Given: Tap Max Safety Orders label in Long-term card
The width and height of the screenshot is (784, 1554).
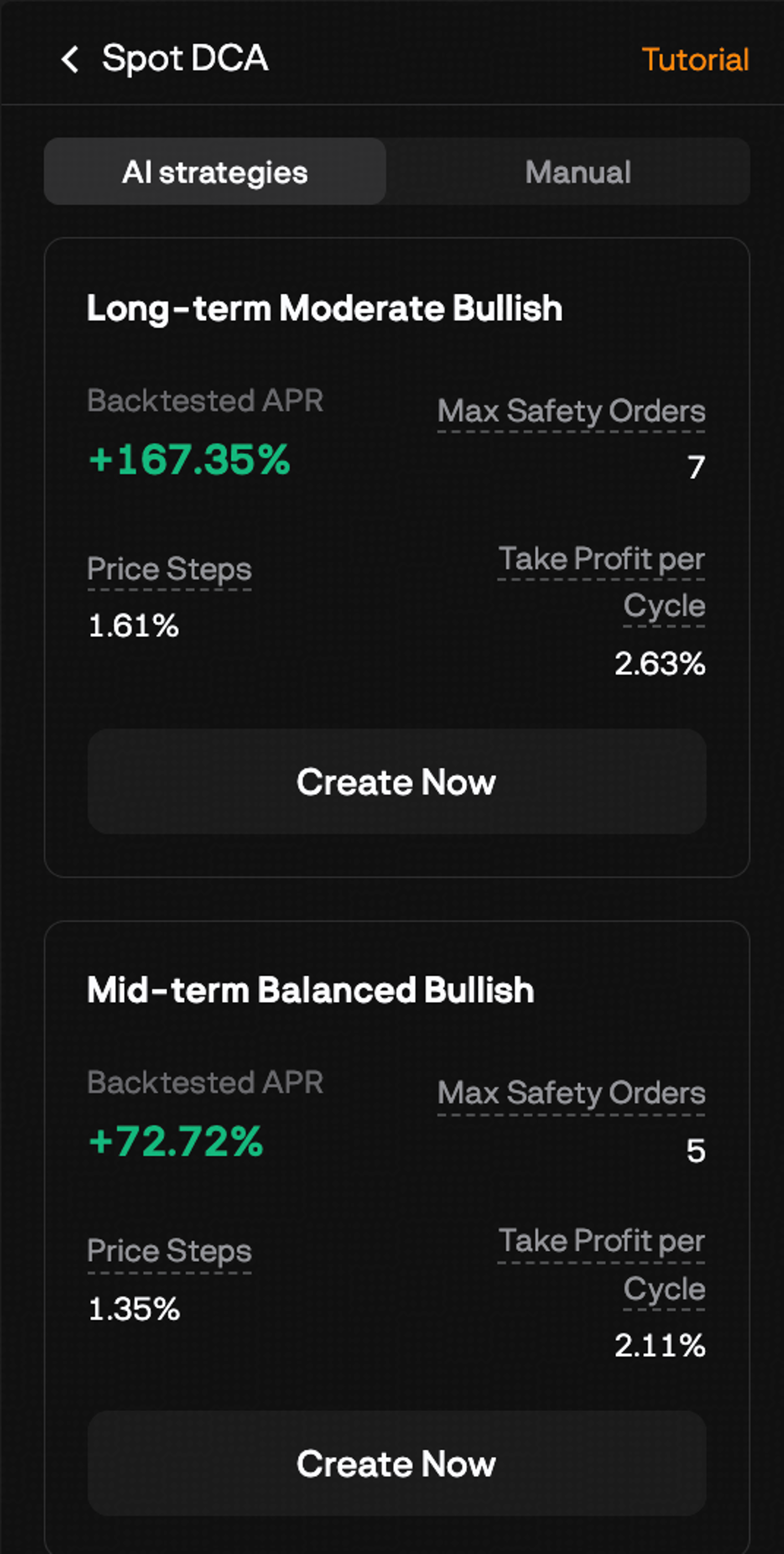Looking at the screenshot, I should coord(571,412).
